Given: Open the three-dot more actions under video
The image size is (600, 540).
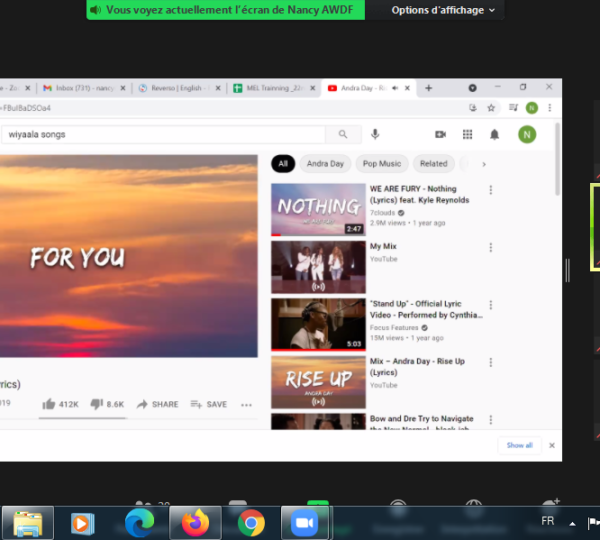Looking at the screenshot, I should coord(246,405).
